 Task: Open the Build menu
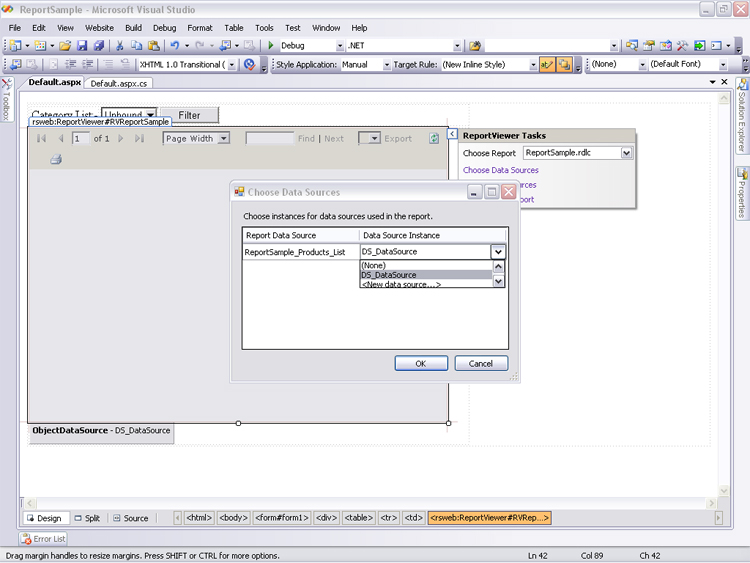(133, 28)
